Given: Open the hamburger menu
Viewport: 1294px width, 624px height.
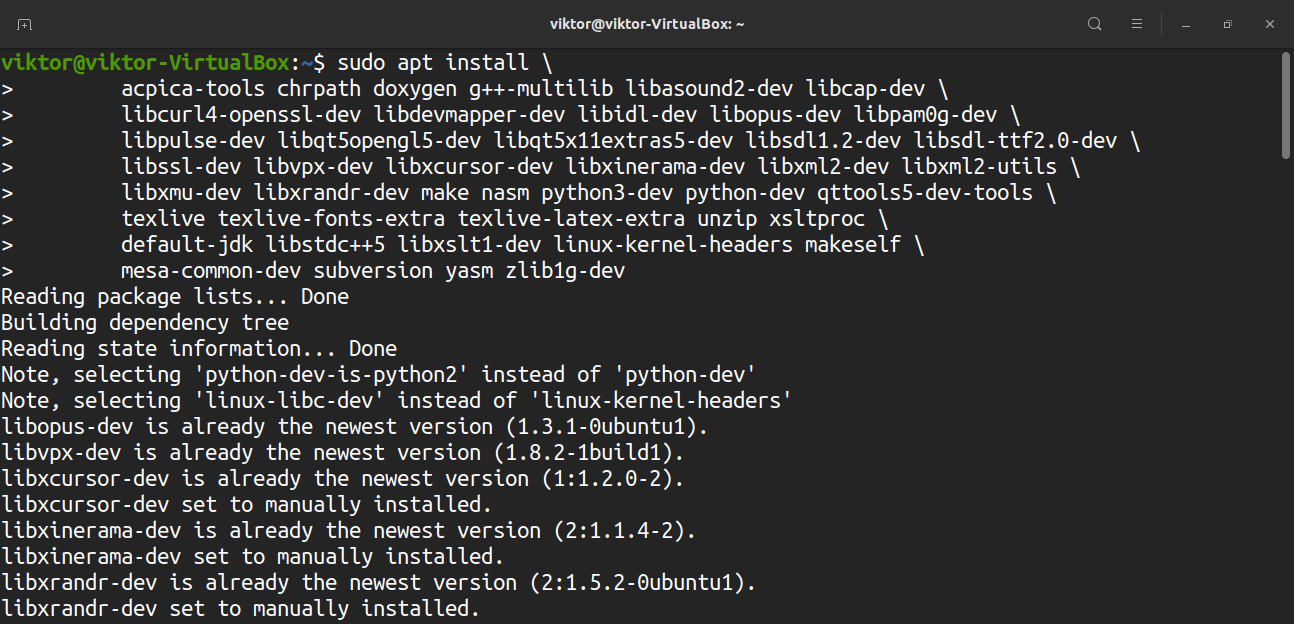Looking at the screenshot, I should [1137, 24].
